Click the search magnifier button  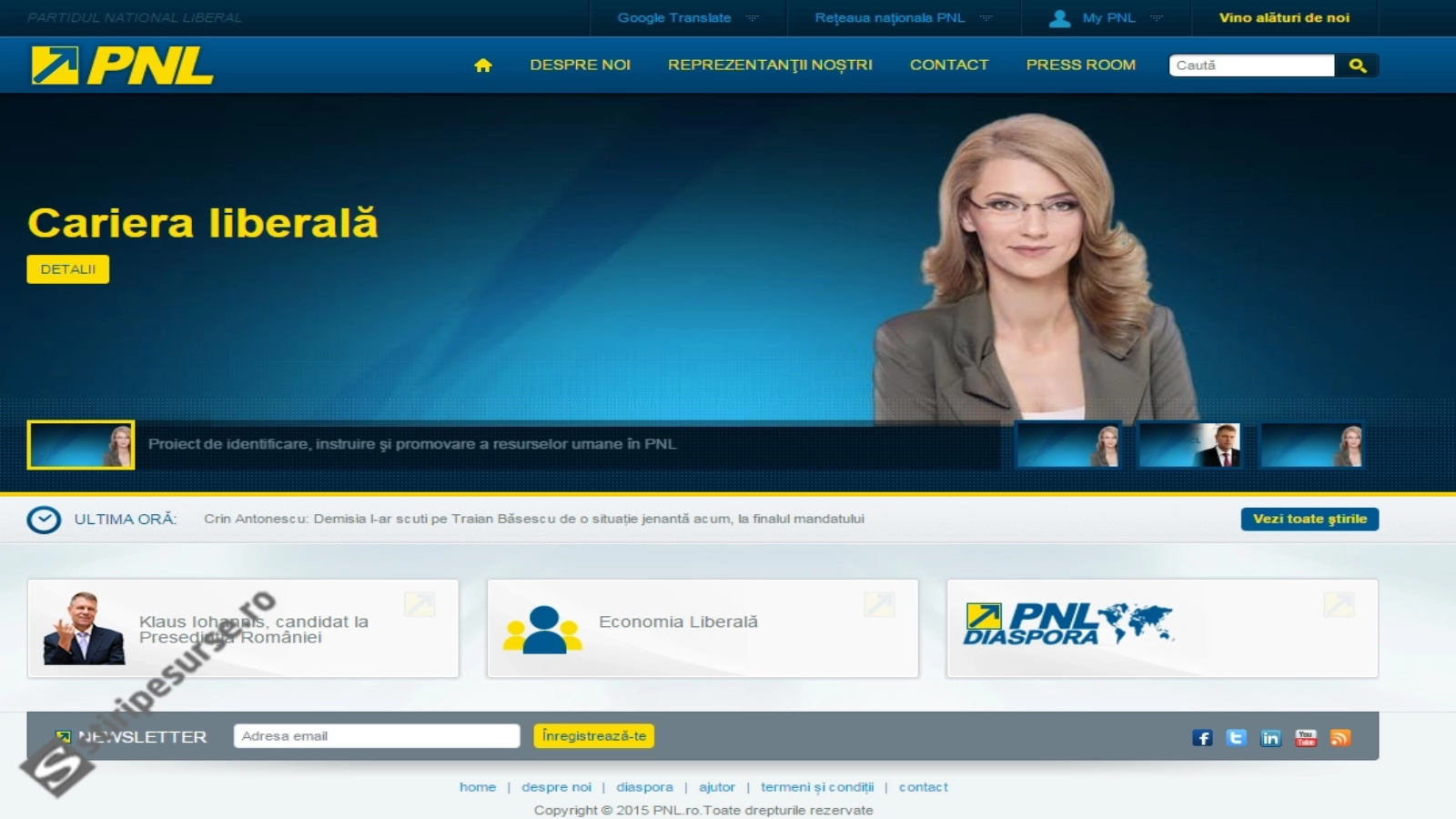coord(1357,66)
